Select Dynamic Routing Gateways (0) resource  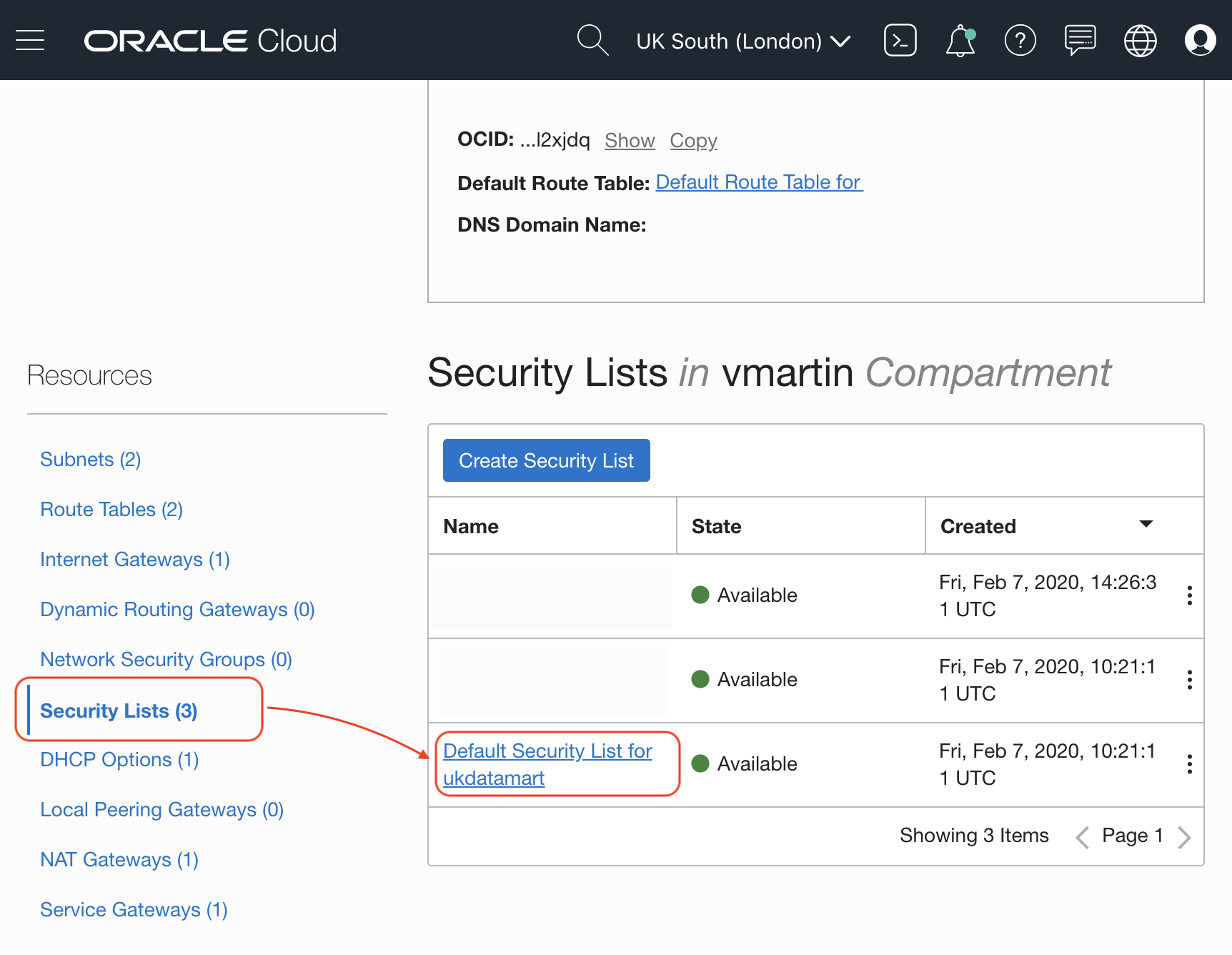(x=177, y=610)
